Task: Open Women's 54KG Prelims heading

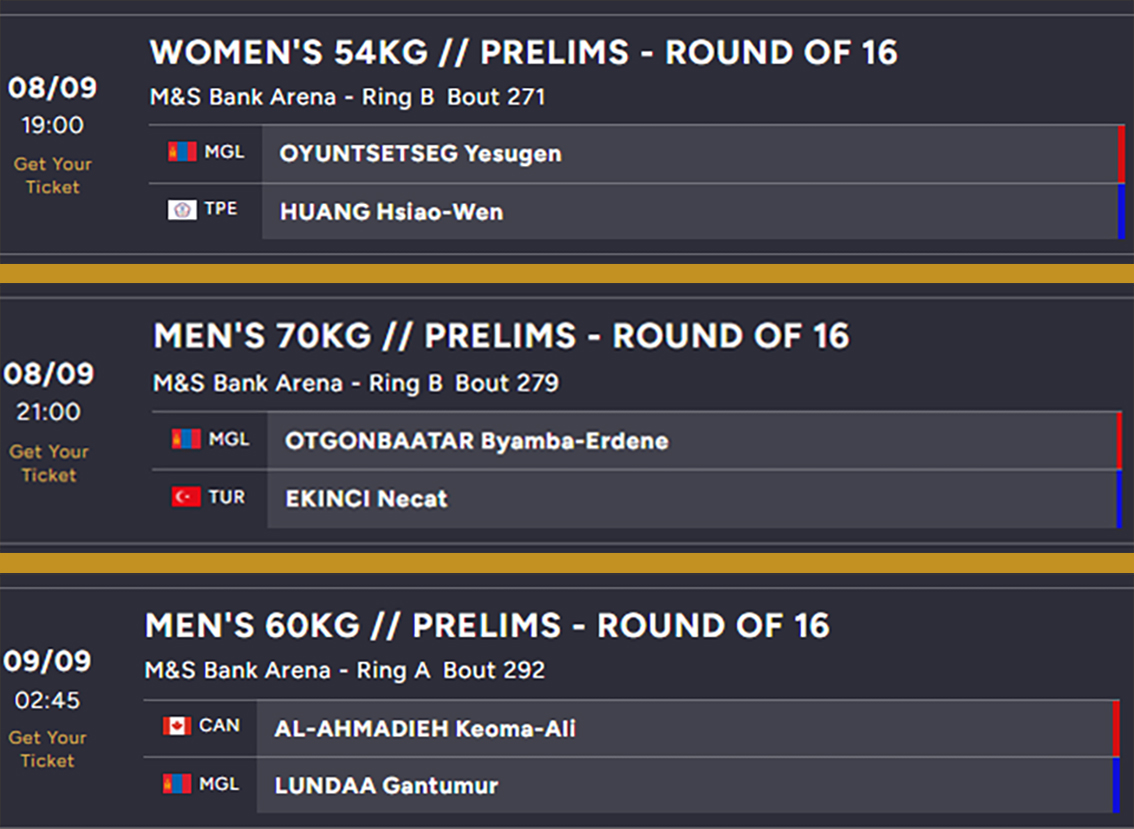Action: tap(523, 53)
